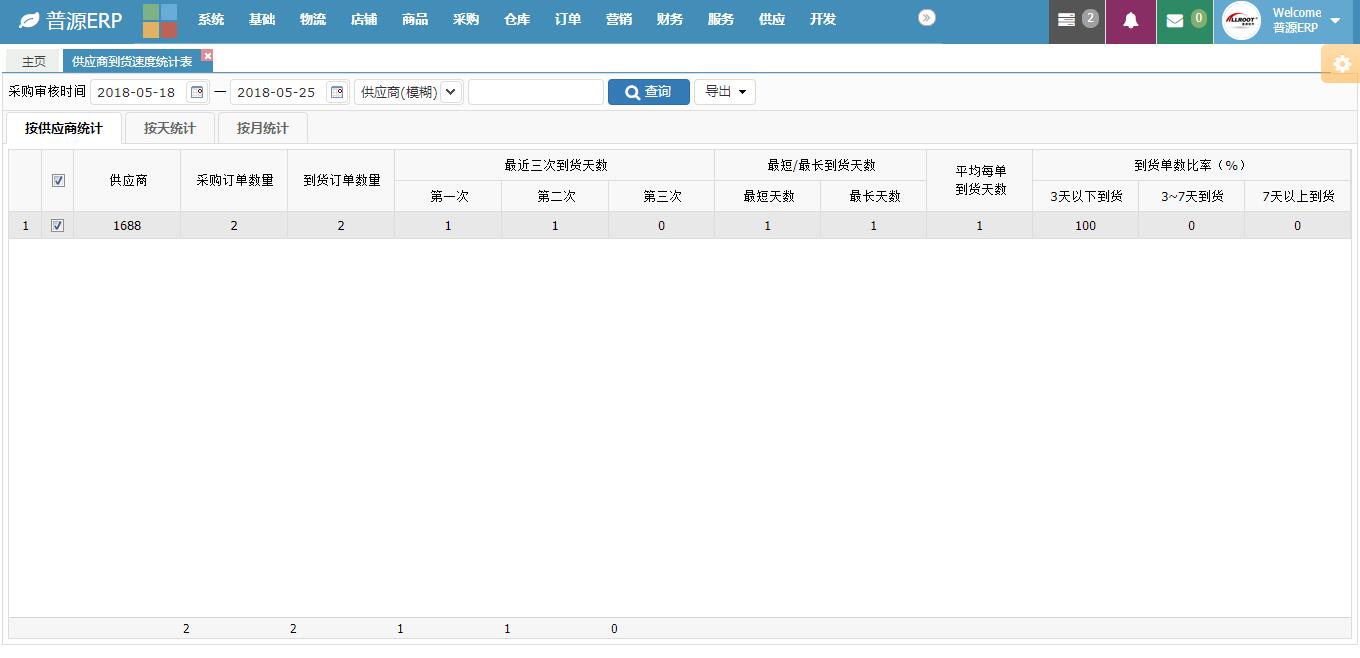Click the 7天以上到货 column header
1360x658 pixels.
pyautogui.click(x=1298, y=196)
